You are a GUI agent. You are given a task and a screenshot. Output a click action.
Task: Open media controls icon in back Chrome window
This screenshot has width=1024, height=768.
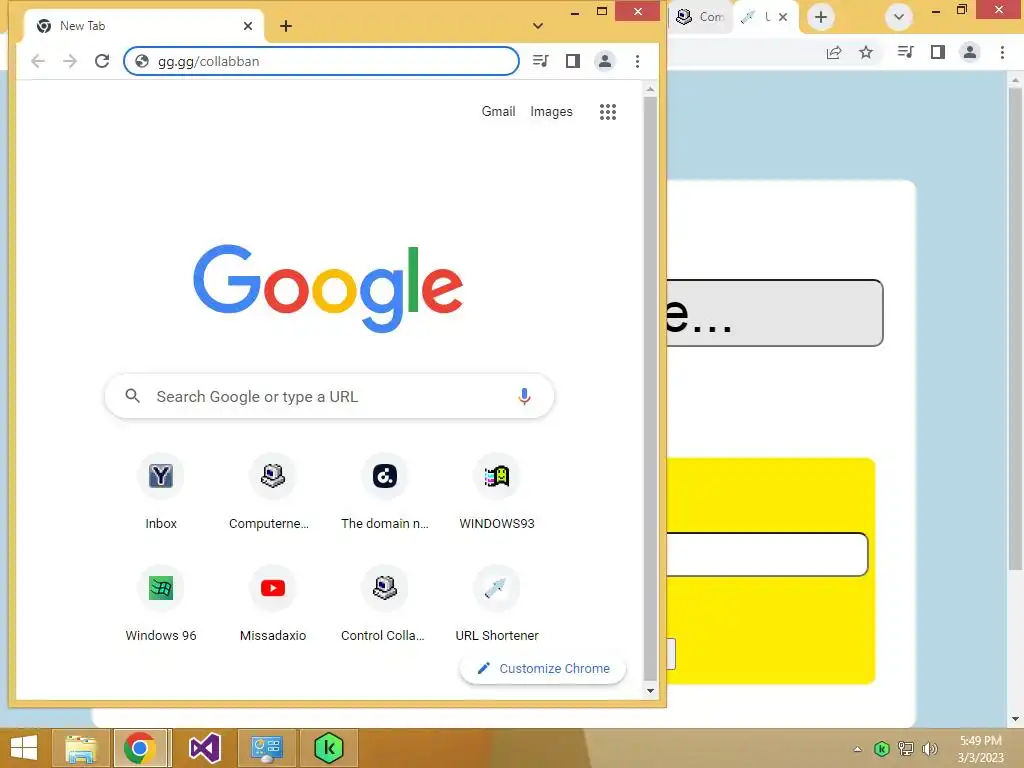(905, 52)
